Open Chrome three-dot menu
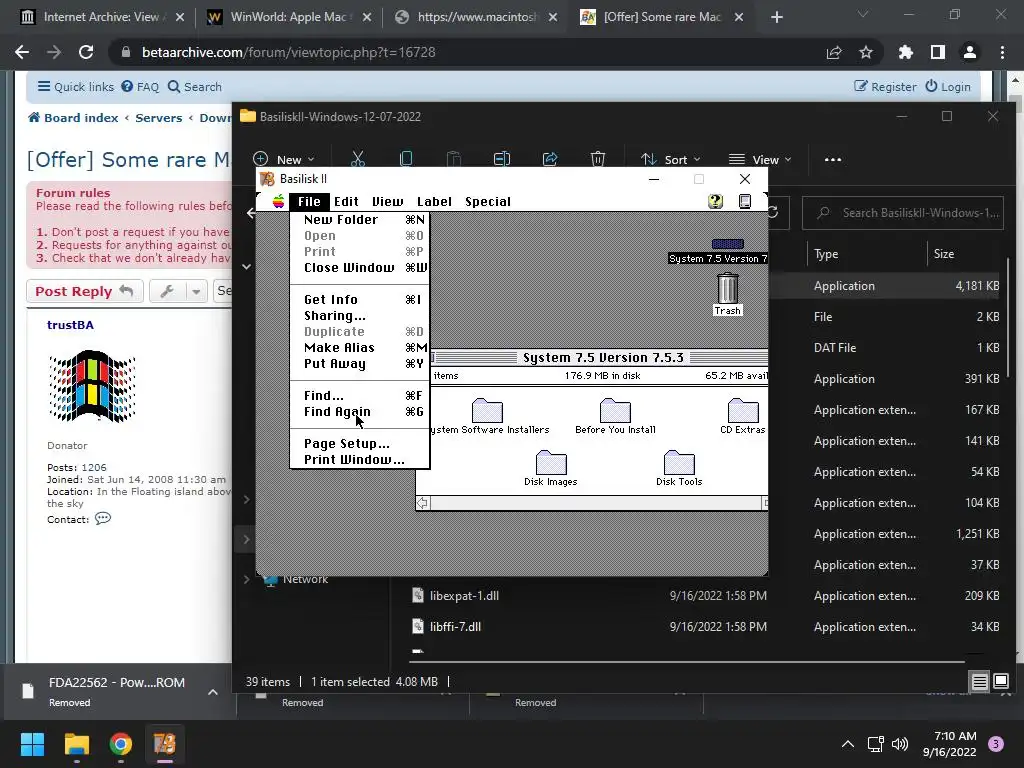Image resolution: width=1024 pixels, height=768 pixels. click(1002, 52)
